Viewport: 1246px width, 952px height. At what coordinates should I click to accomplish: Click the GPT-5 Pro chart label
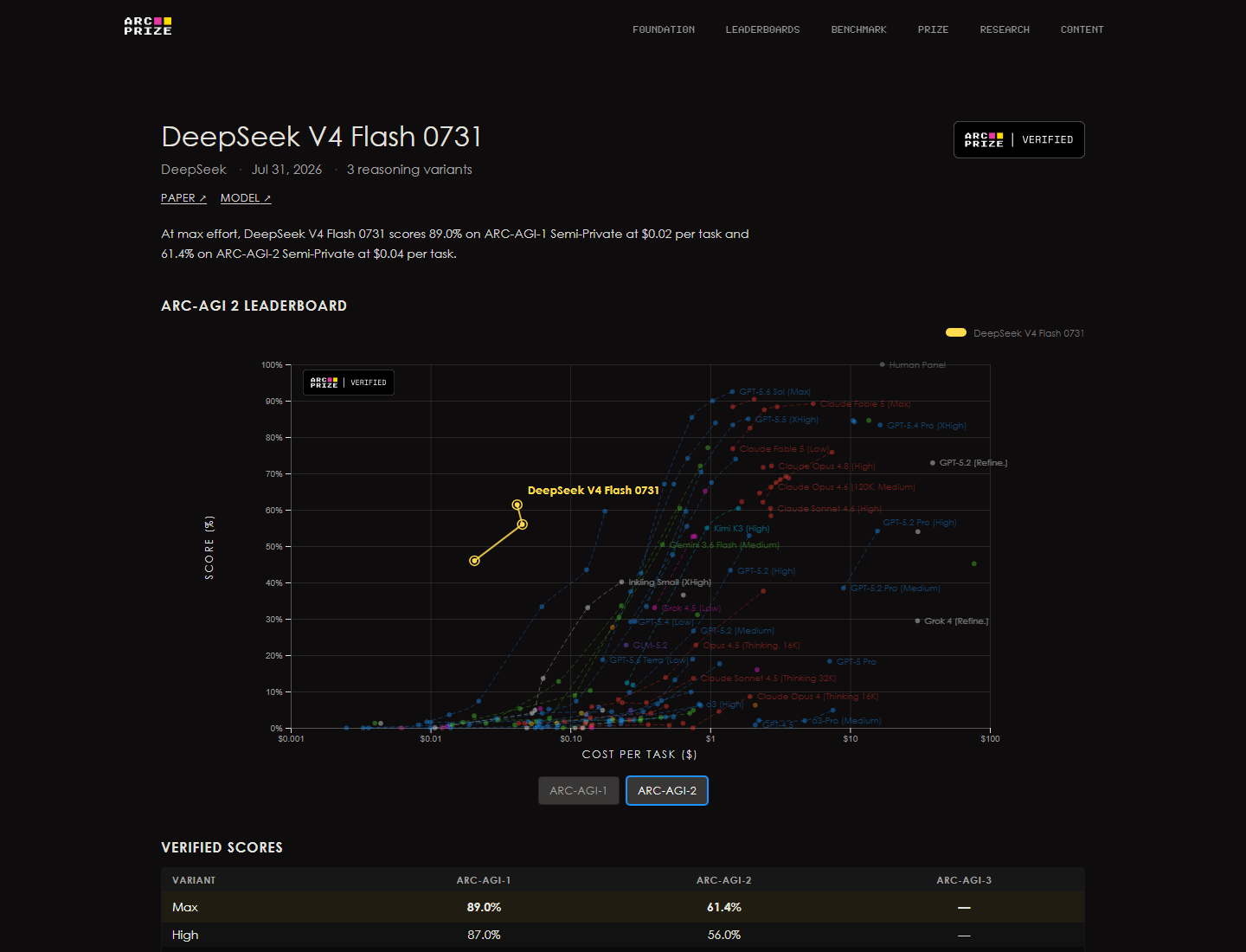856,662
